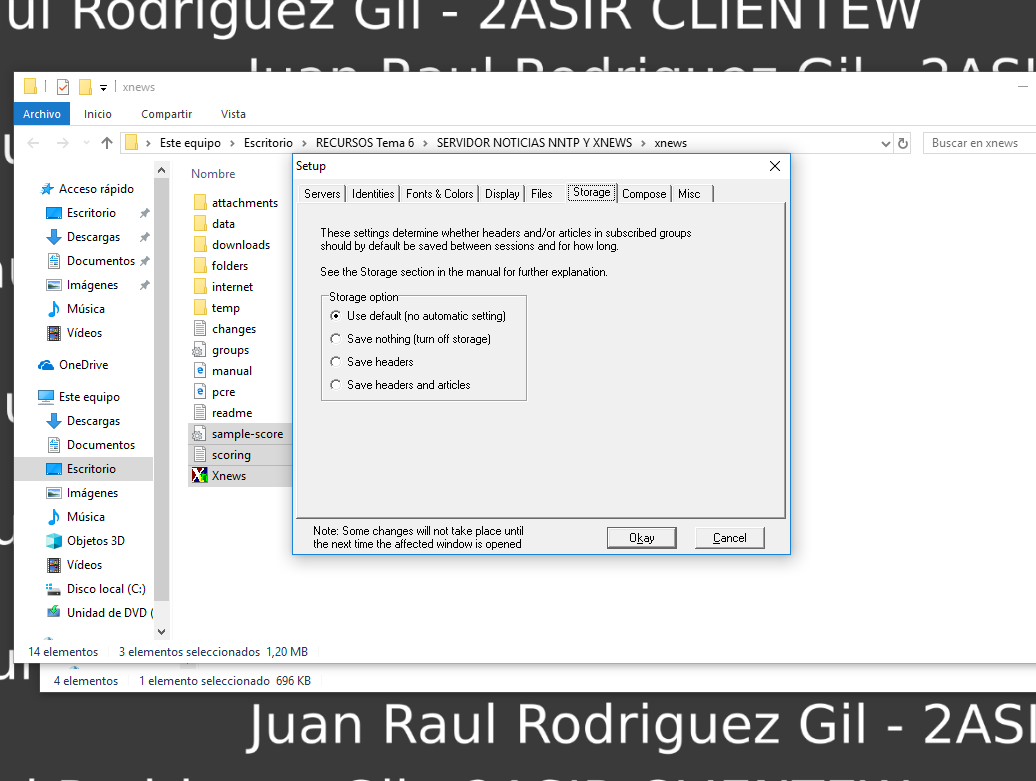
Task: Click the OneDrive cloud icon
Action: coord(46,365)
